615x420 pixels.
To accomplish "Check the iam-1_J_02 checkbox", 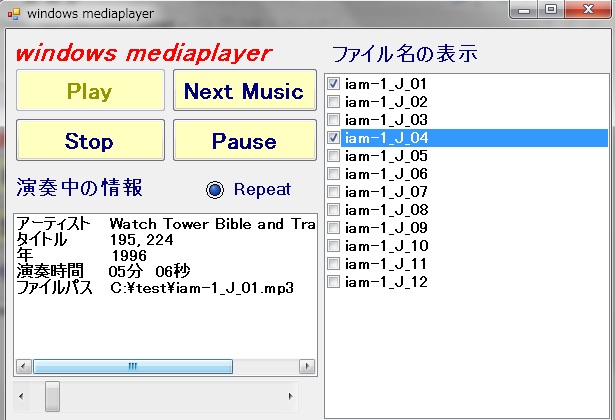I will point(333,102).
